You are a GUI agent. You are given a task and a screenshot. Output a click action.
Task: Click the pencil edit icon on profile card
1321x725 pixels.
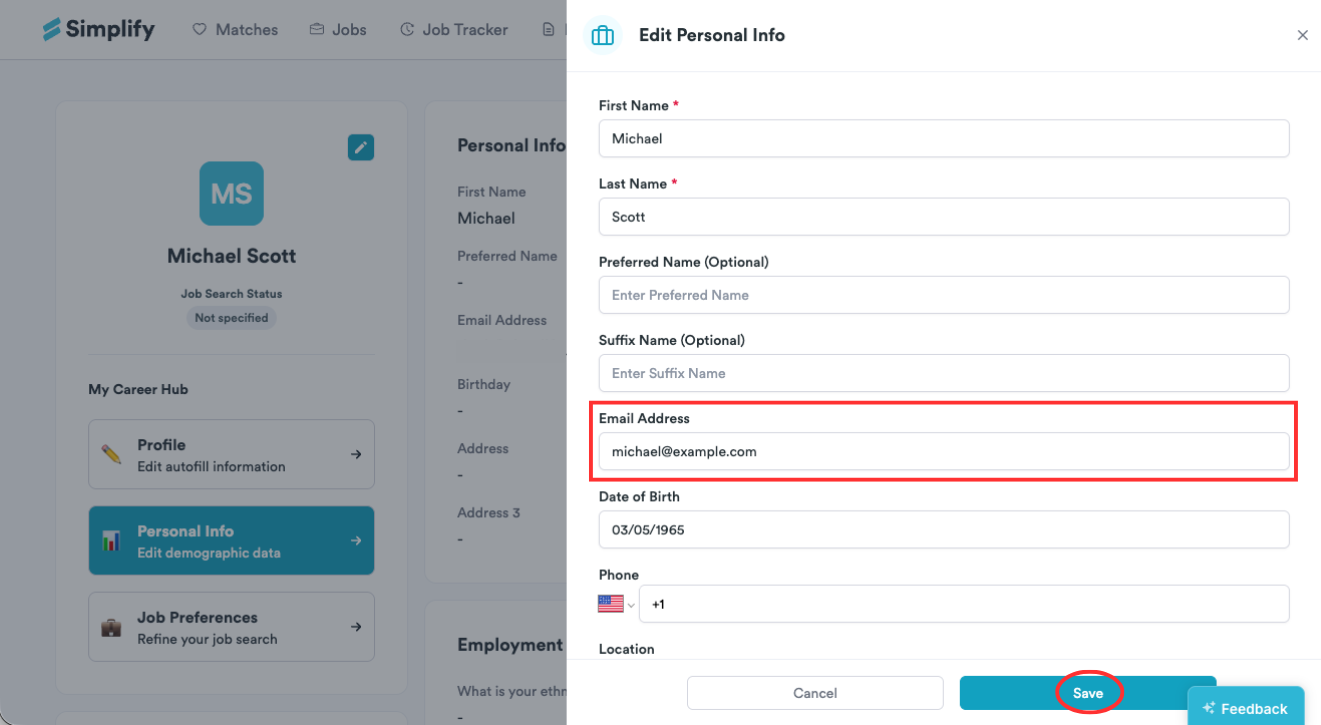361,147
